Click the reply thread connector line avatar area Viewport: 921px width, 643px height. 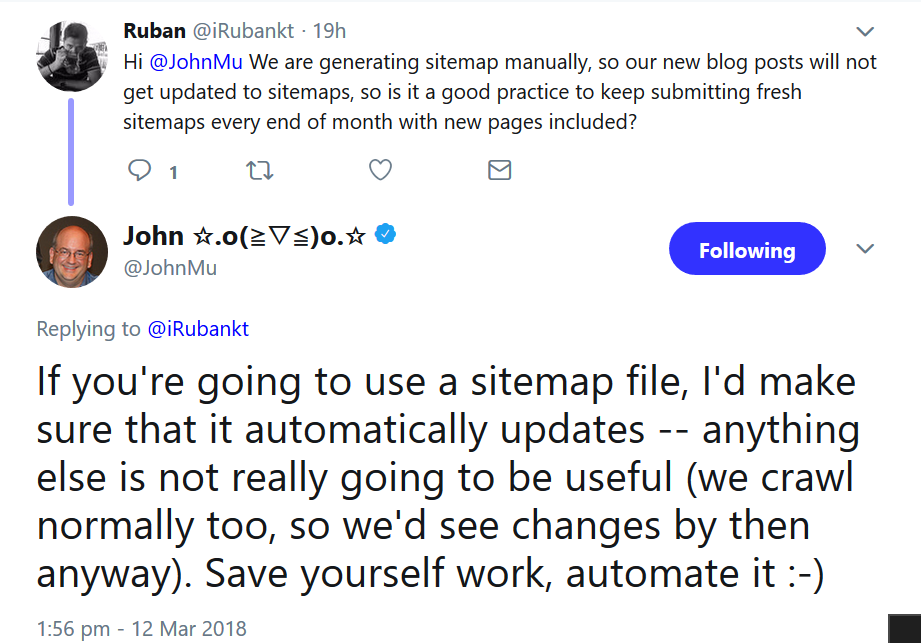coord(70,150)
